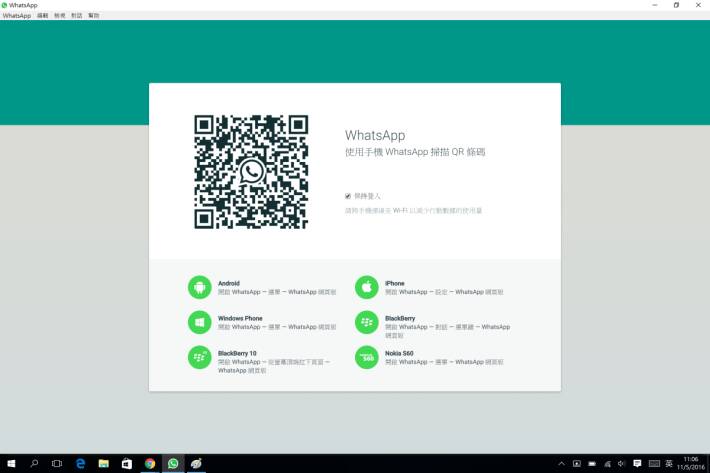This screenshot has width=710, height=473.
Task: Click the green Nokia S60 icon
Action: (x=367, y=357)
